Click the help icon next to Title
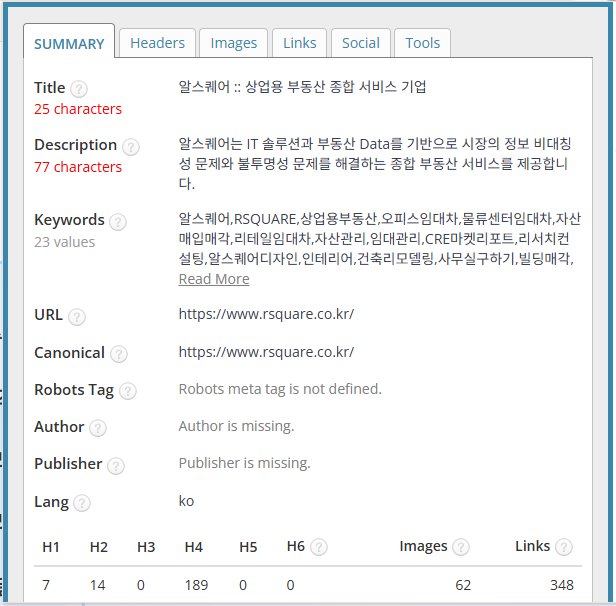 79,89
